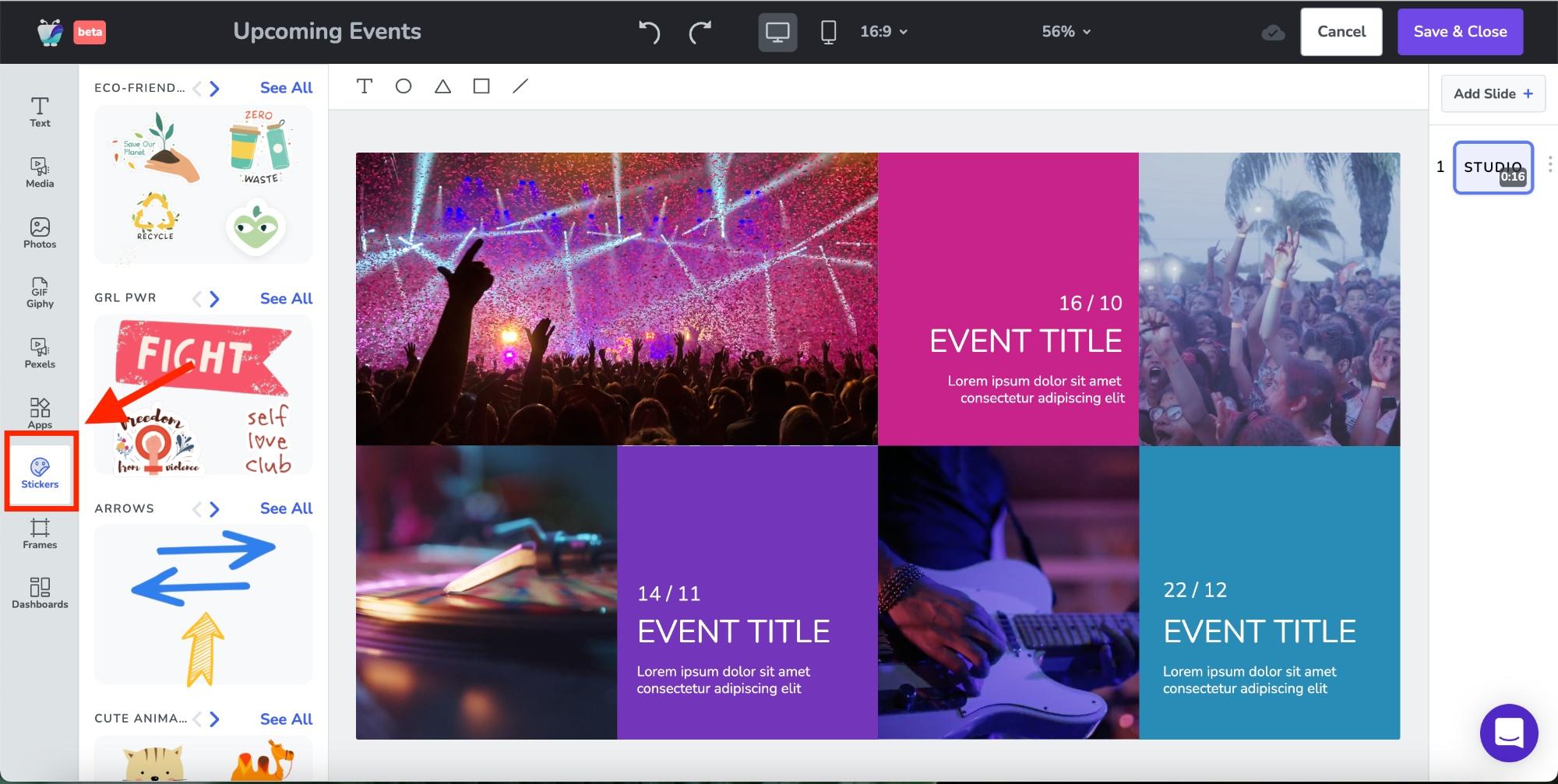The height and width of the screenshot is (784, 1558).
Task: Add the Save Our Planet sticker
Action: pos(157,148)
